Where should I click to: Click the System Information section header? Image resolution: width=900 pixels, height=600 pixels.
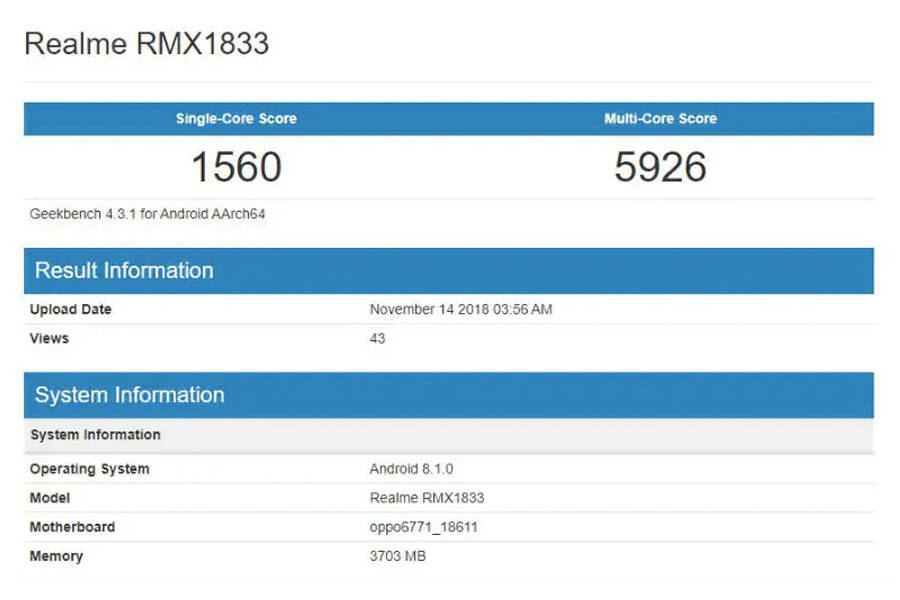click(129, 395)
